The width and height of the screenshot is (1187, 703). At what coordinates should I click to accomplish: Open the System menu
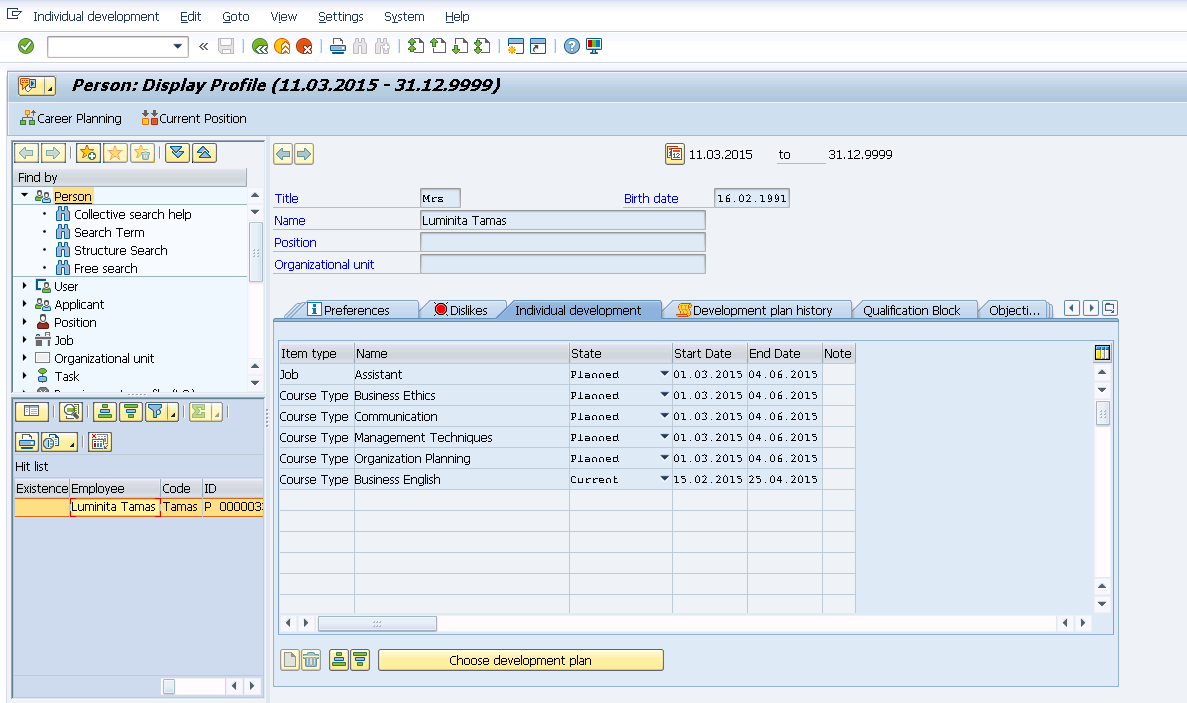pos(403,17)
